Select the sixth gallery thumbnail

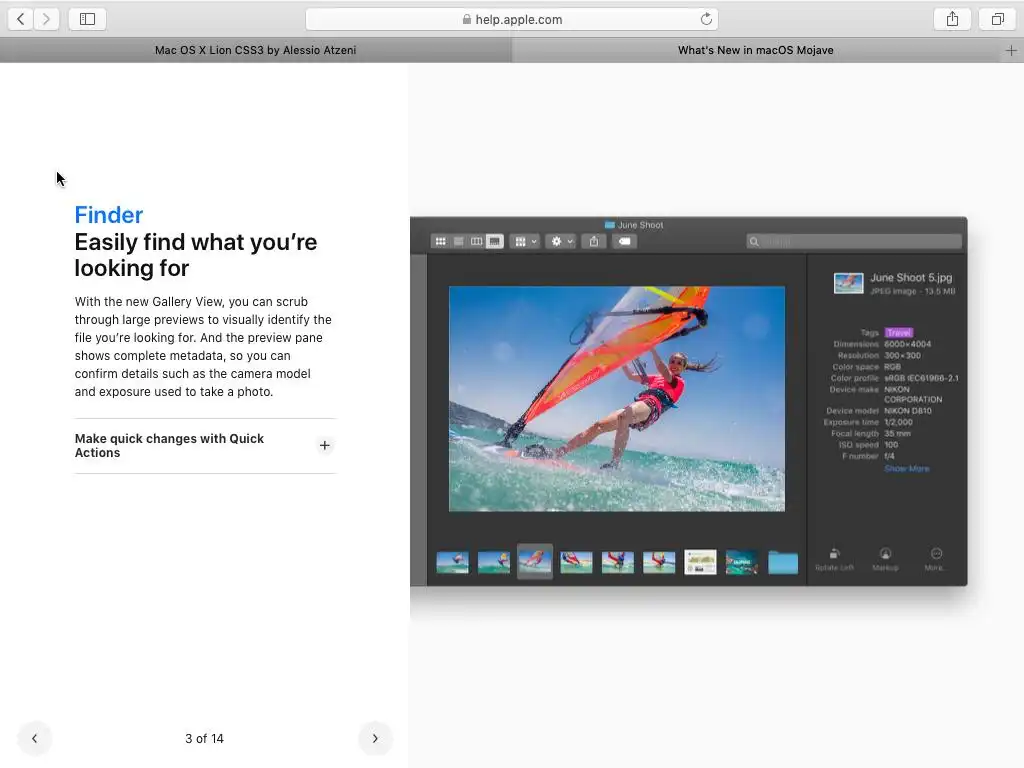(659, 562)
